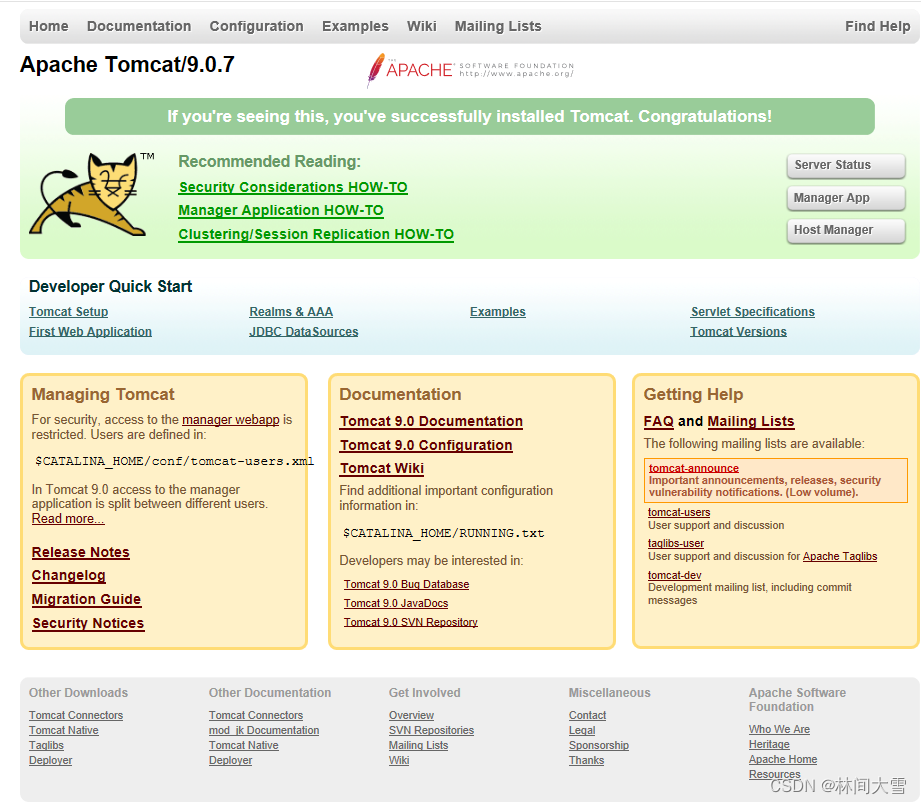The image size is (921, 804).
Task: Open JDBC DataSources link
Action: click(x=304, y=332)
